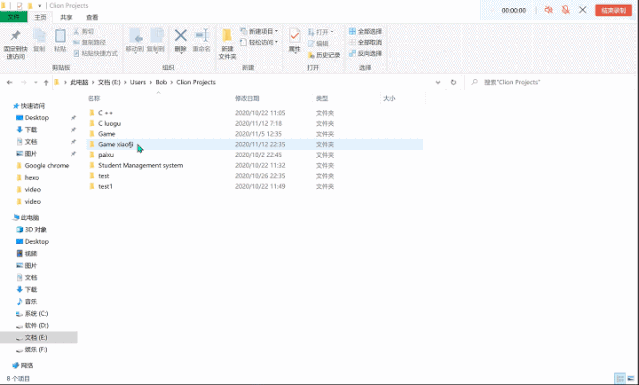Click the 粘贴 clipboard icon

click(60, 36)
